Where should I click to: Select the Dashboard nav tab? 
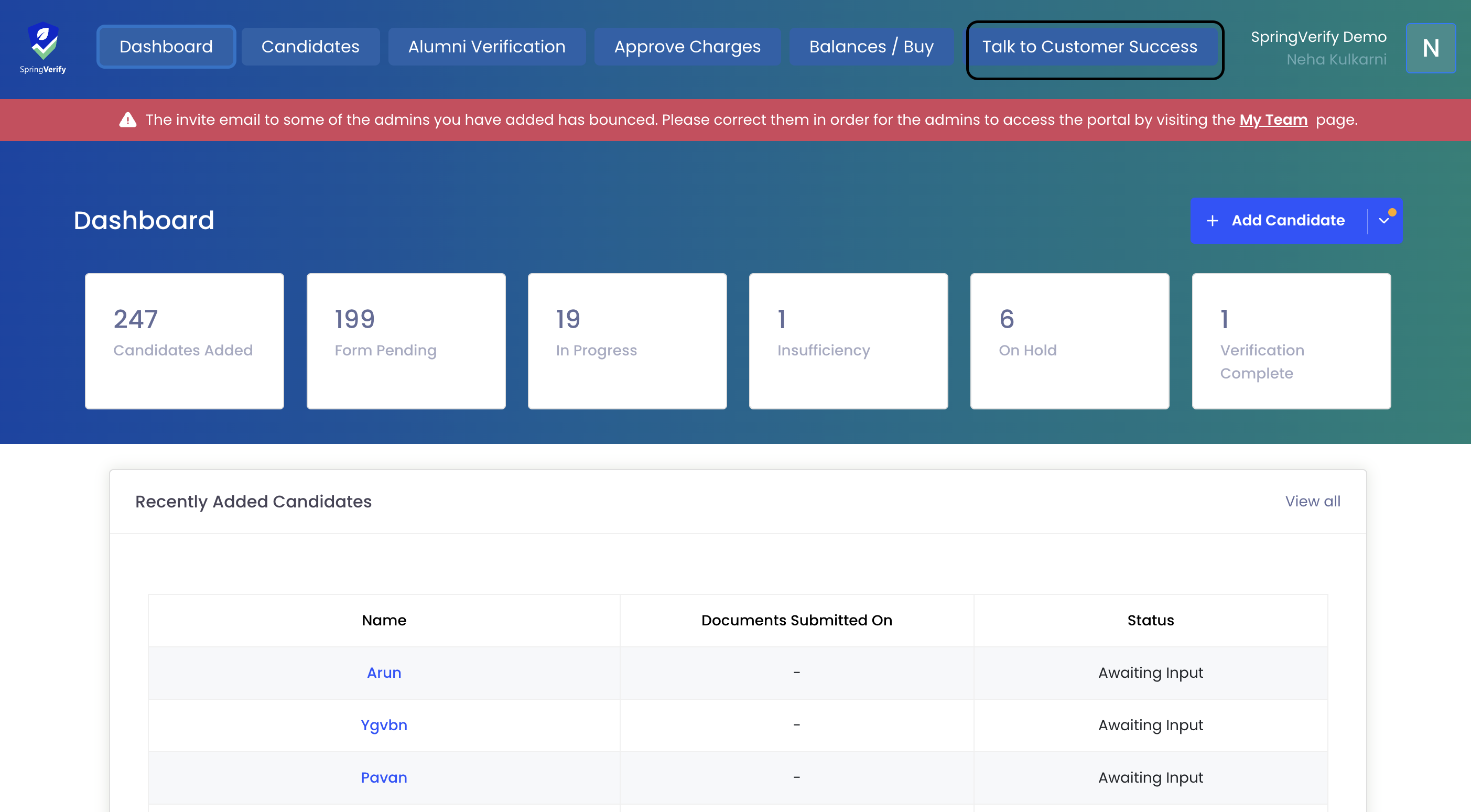tap(166, 47)
